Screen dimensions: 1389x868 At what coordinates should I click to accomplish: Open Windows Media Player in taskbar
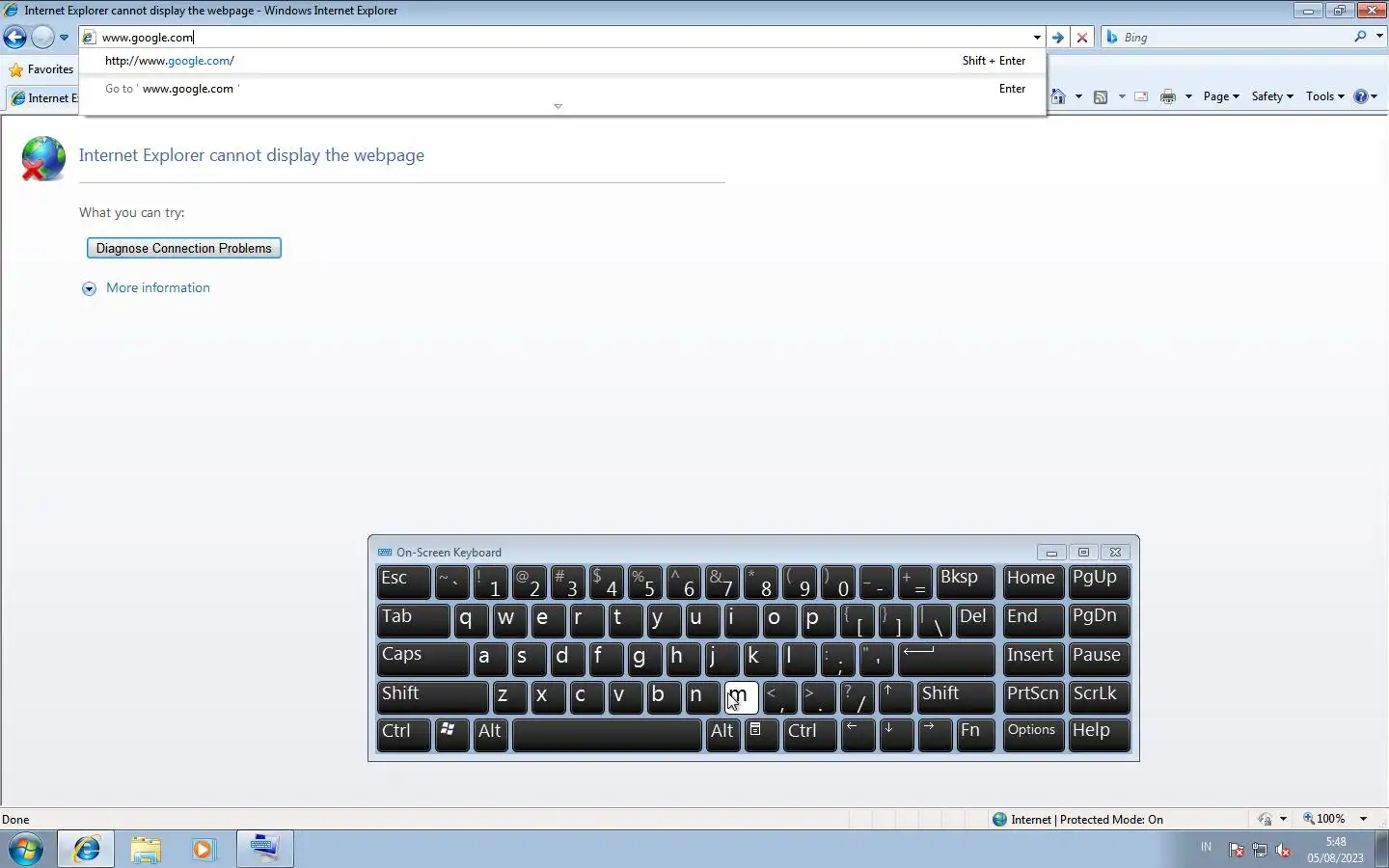click(x=203, y=850)
